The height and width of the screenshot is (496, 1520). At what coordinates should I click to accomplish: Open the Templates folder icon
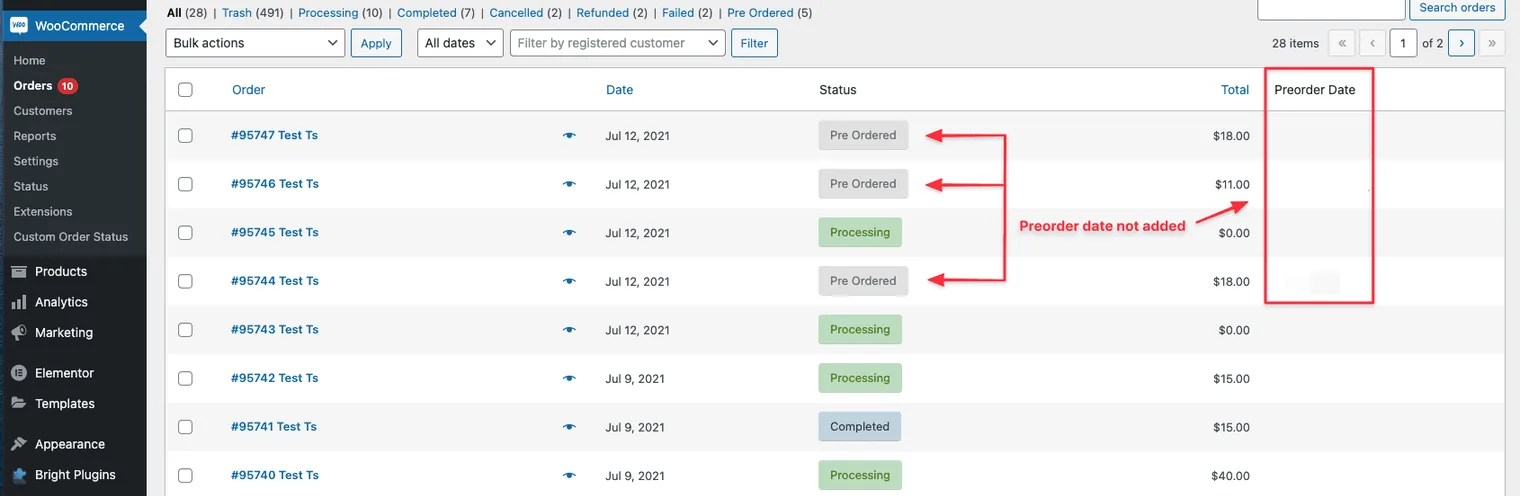[x=18, y=404]
